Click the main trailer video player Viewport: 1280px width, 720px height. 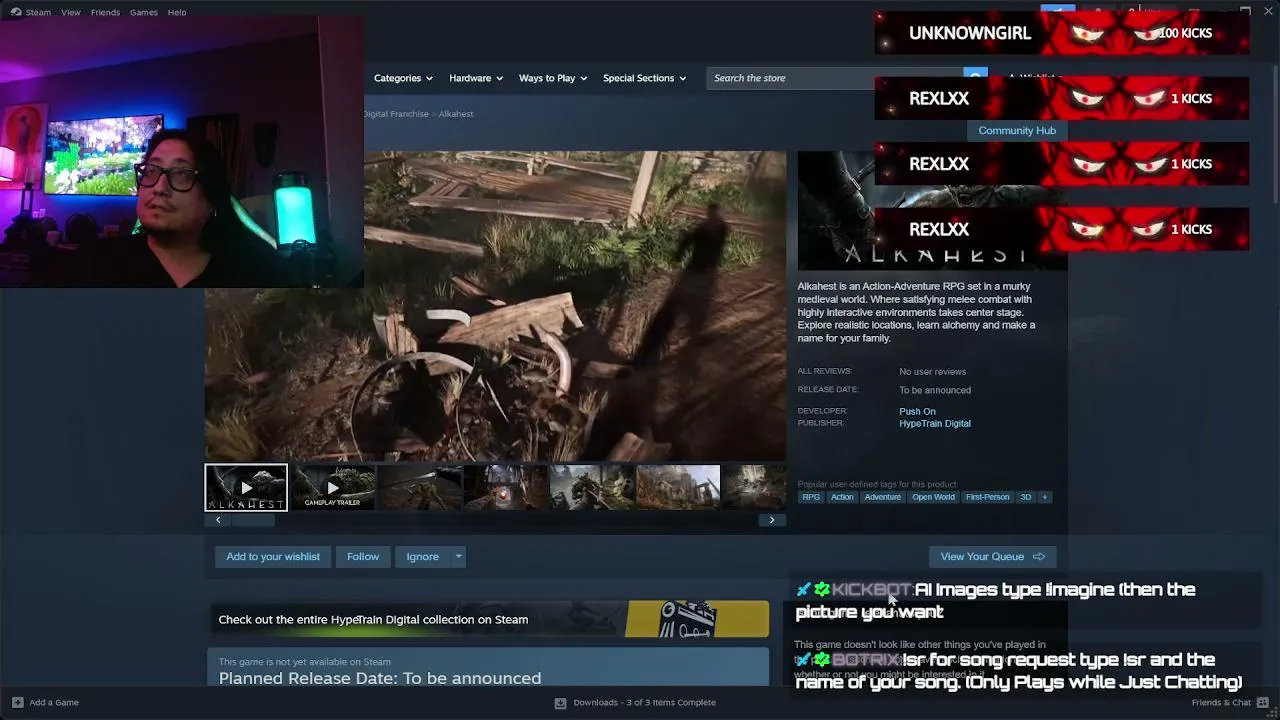pos(496,306)
